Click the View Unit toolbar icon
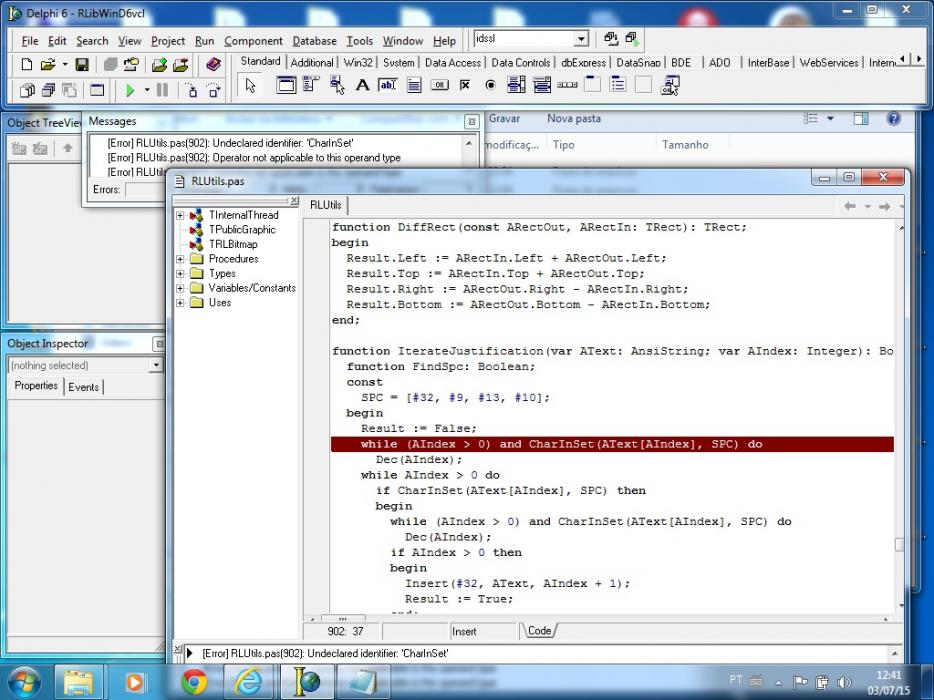This screenshot has height=700, width=934. (x=27, y=90)
